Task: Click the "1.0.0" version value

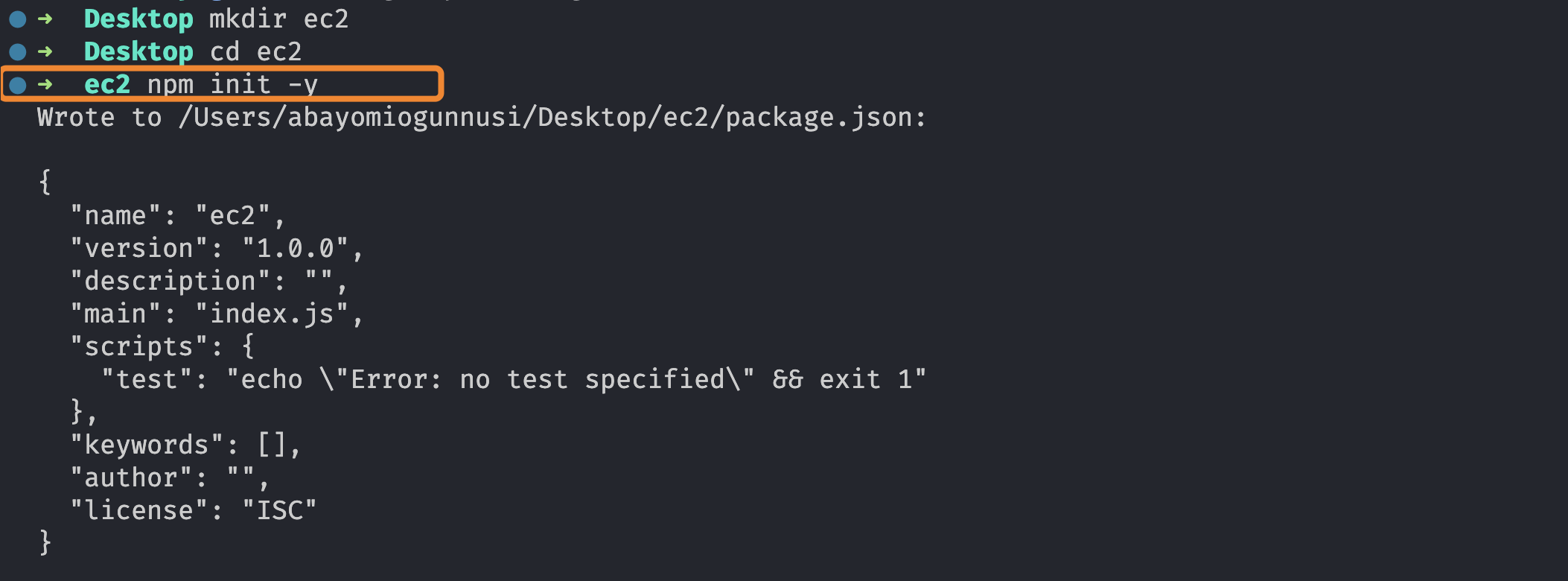Action: click(296, 249)
